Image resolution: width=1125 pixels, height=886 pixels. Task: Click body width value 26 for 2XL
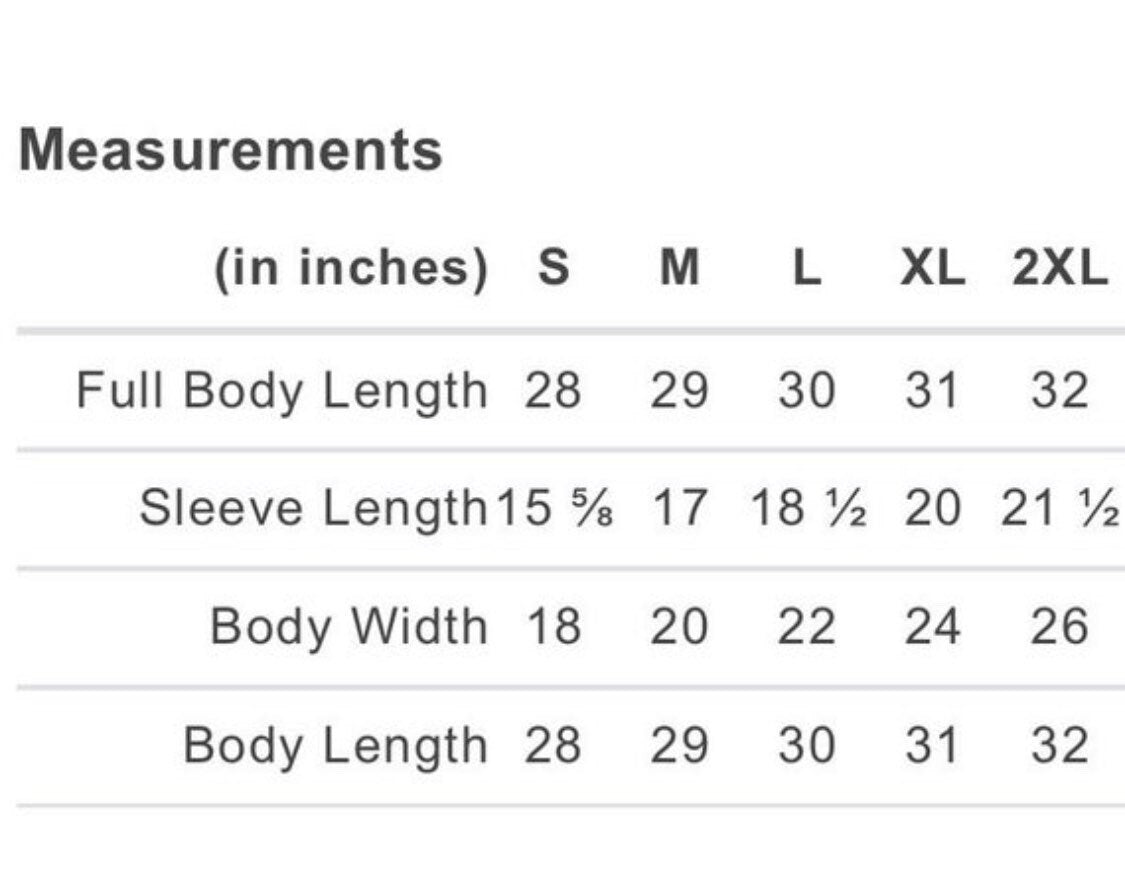click(1060, 627)
